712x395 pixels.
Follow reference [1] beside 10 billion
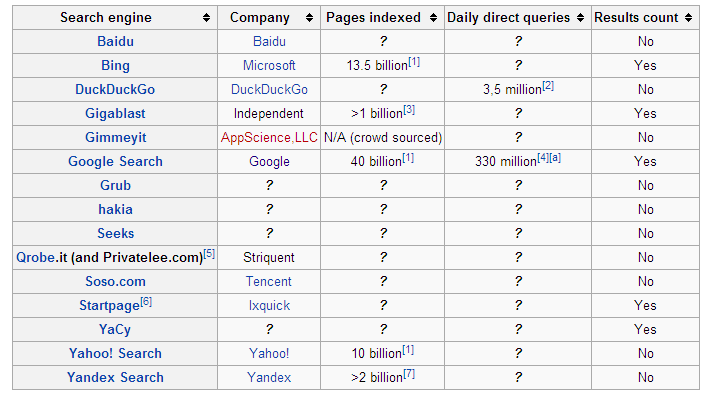point(408,350)
